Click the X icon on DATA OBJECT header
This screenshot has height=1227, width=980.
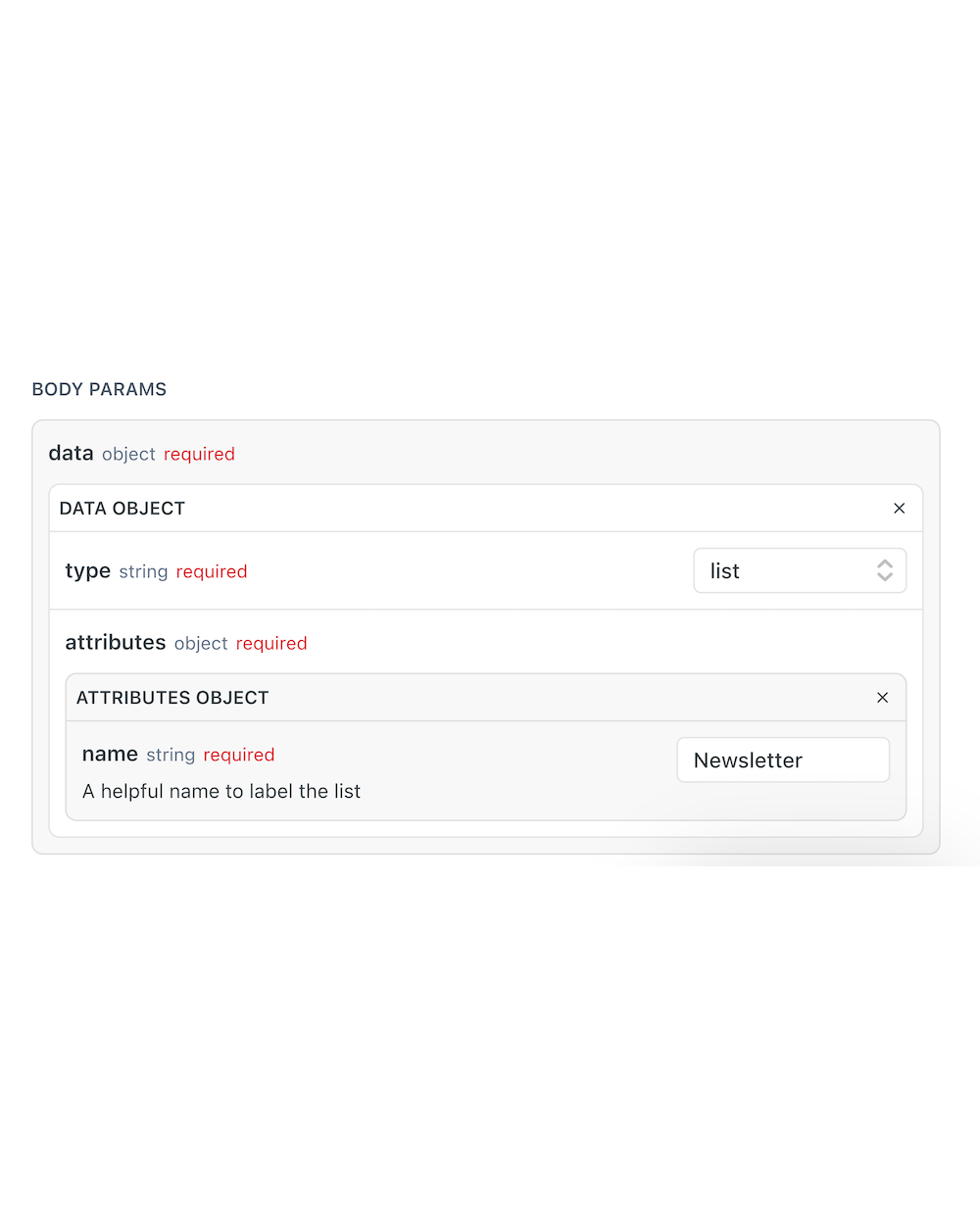[899, 508]
